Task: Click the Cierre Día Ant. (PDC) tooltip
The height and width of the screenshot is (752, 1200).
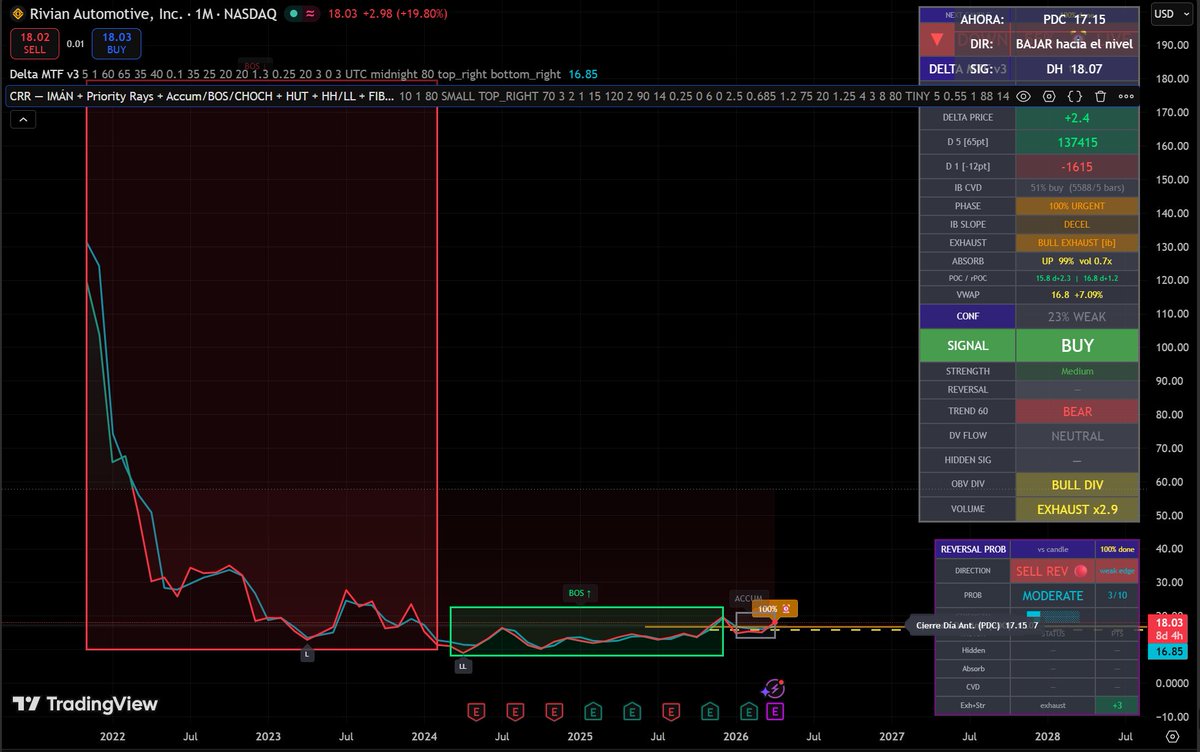Action: 975,625
